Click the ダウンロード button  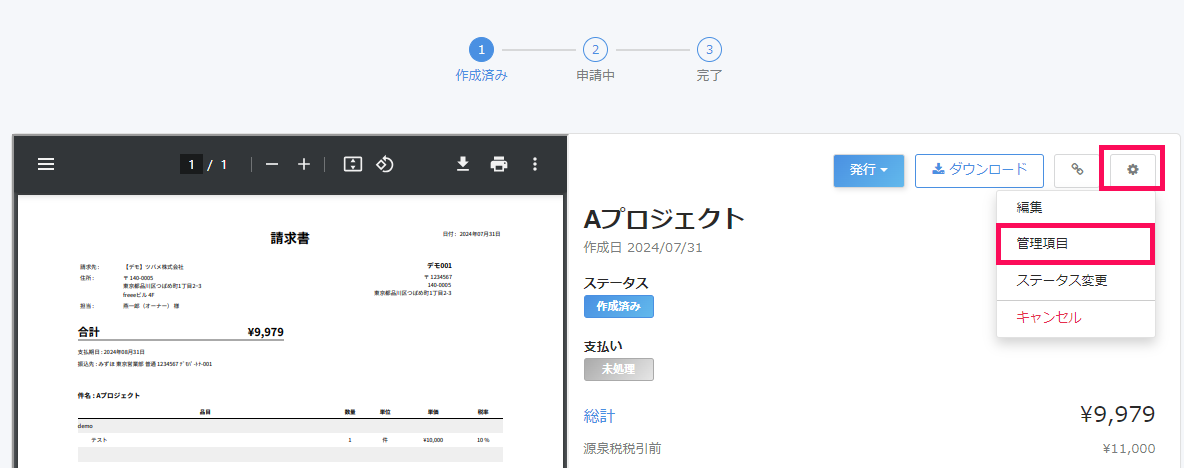click(x=979, y=171)
